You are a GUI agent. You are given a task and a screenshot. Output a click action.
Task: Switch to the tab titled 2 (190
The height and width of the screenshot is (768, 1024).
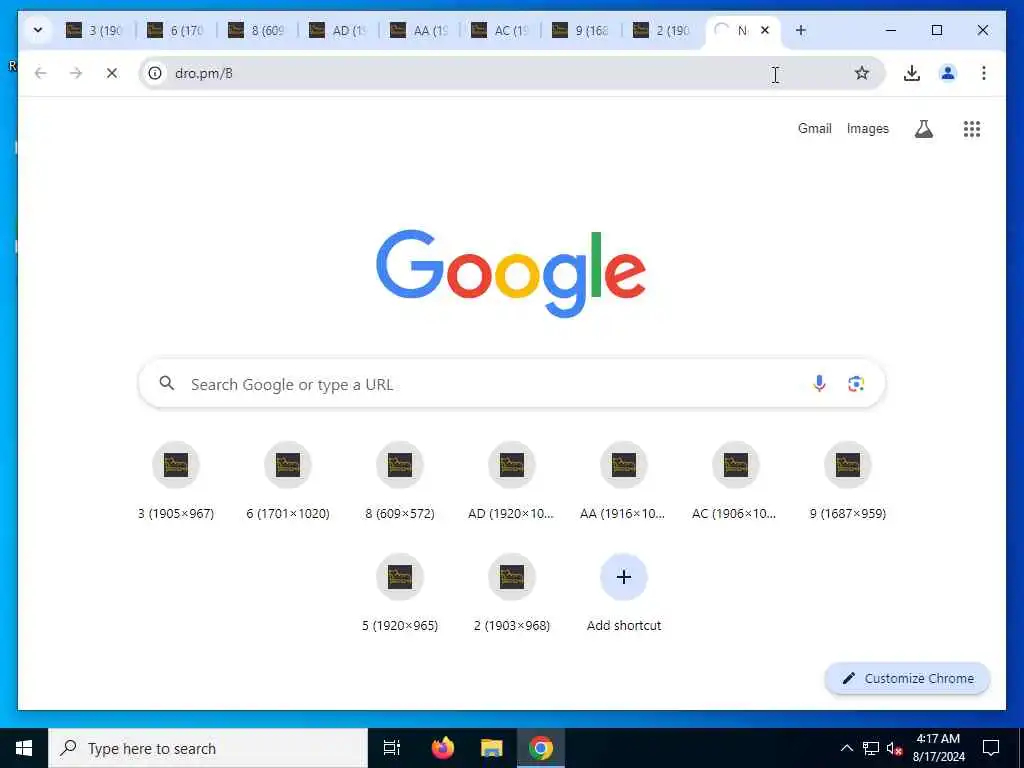[662, 30]
